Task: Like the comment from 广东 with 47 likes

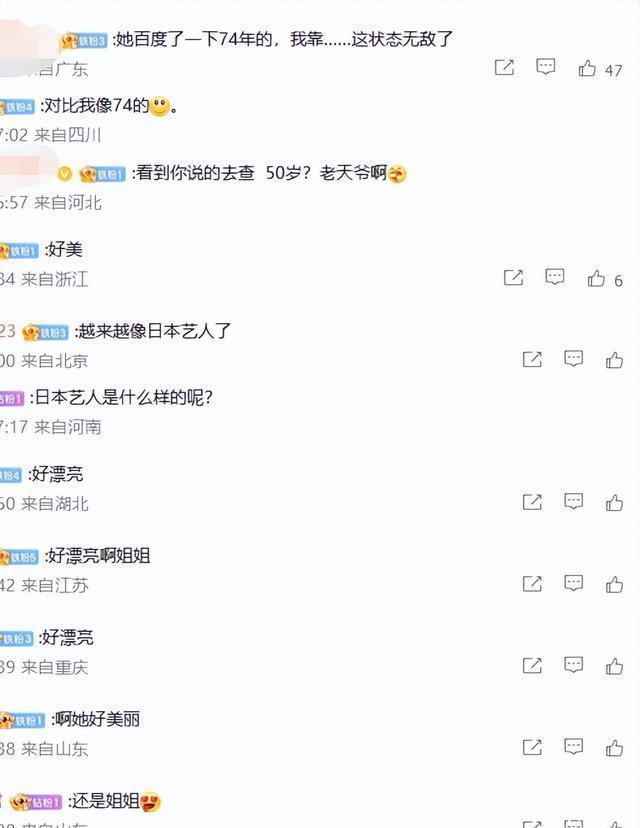Action: pyautogui.click(x=587, y=68)
